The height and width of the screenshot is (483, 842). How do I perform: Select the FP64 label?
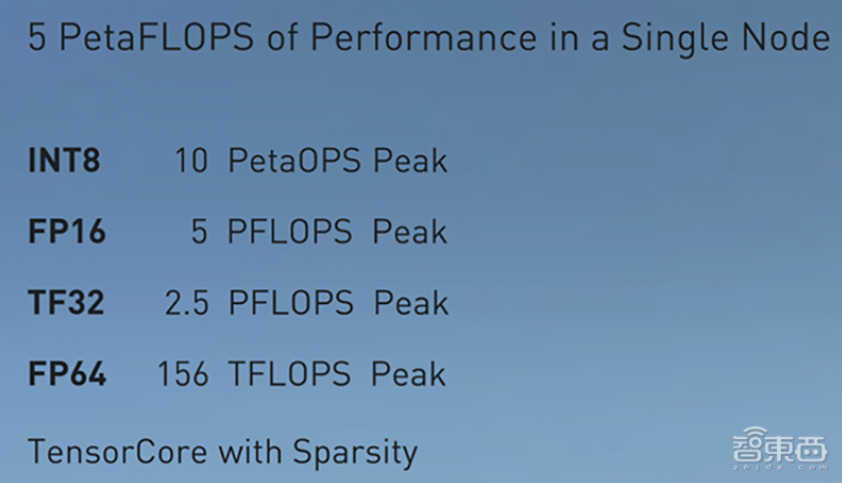pyautogui.click(x=67, y=374)
